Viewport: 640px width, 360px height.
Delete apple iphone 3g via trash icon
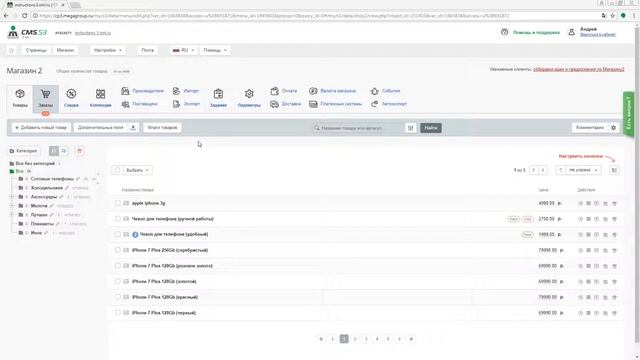click(x=614, y=203)
